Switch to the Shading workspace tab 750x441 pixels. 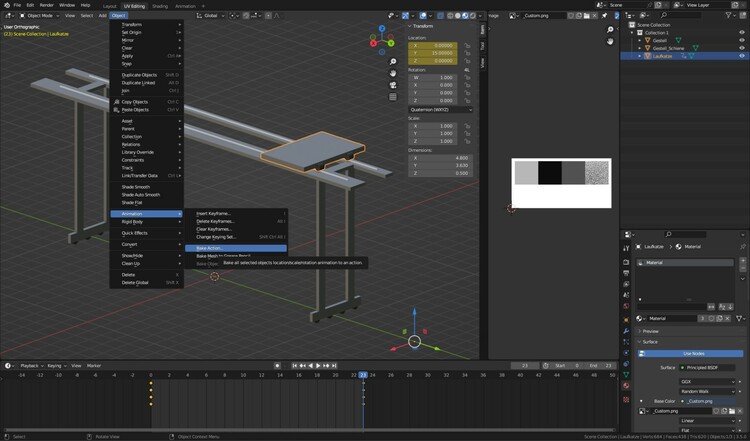[159, 5]
